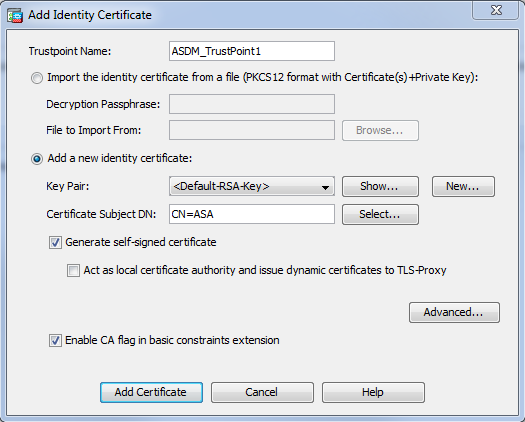525x422 pixels.
Task: Click the Certificate Subject DN label
Action: point(101,214)
